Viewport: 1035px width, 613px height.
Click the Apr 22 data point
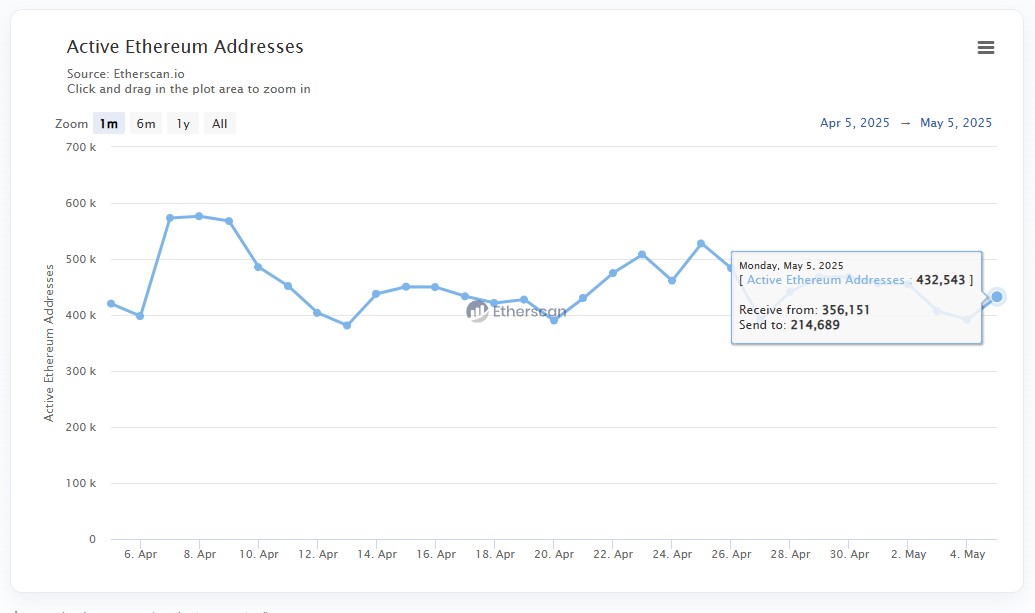click(x=613, y=273)
